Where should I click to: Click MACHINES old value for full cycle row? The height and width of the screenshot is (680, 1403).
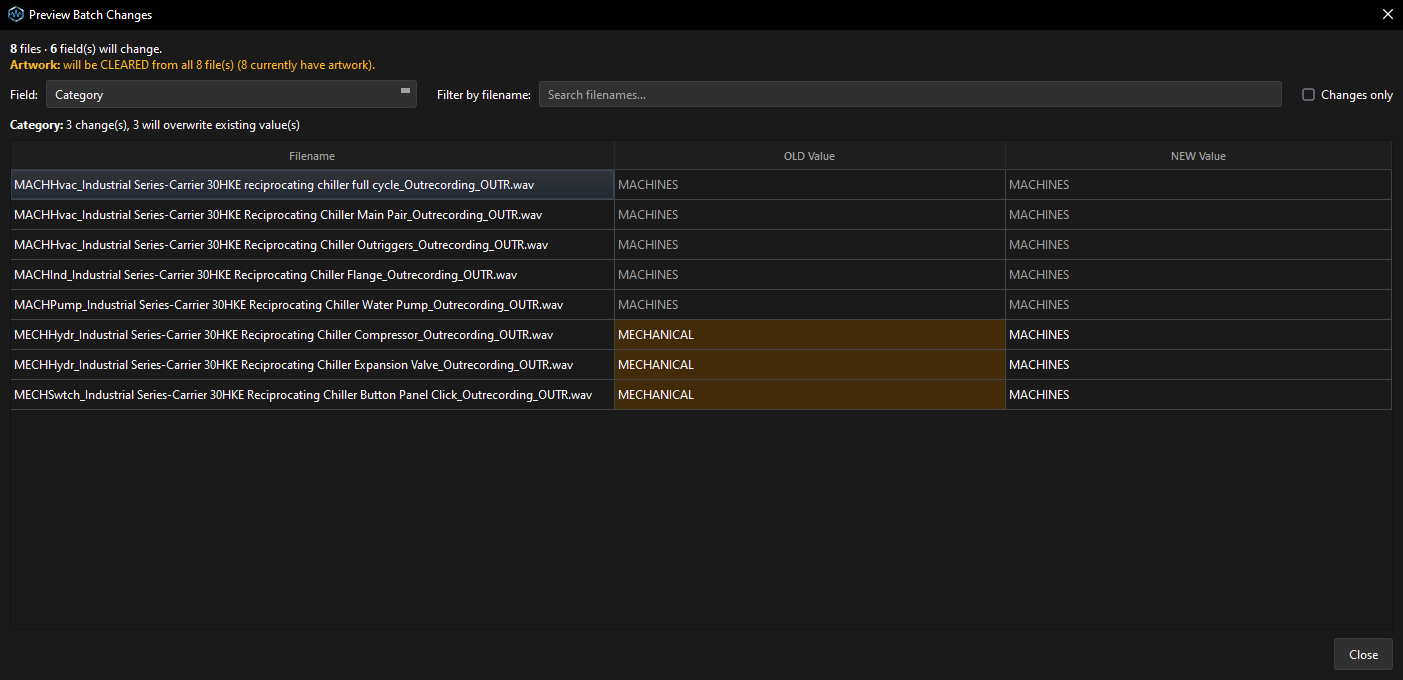pyautogui.click(x=809, y=185)
